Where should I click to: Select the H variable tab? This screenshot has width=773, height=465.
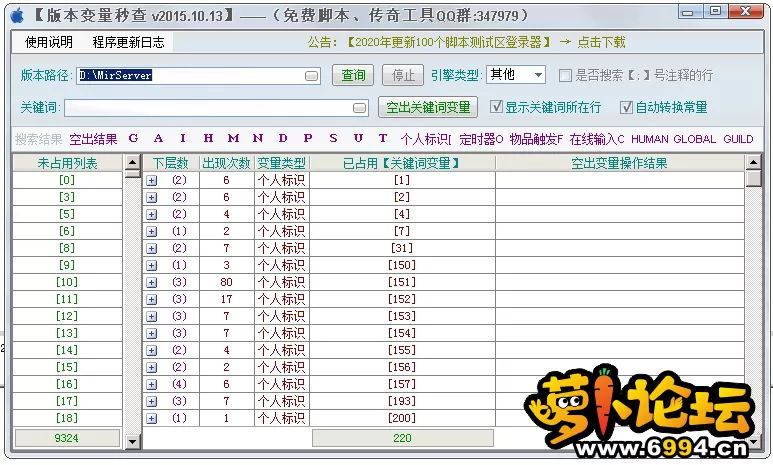coord(209,139)
